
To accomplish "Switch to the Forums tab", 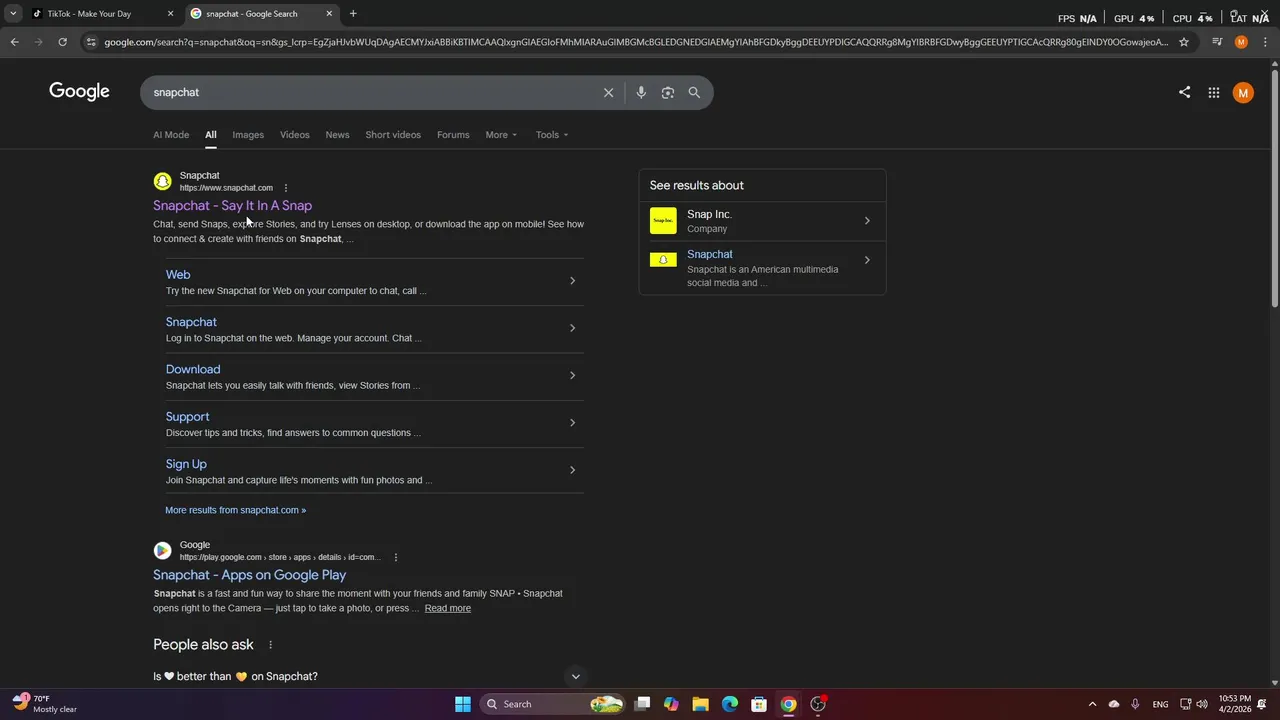I will pyautogui.click(x=453, y=135).
